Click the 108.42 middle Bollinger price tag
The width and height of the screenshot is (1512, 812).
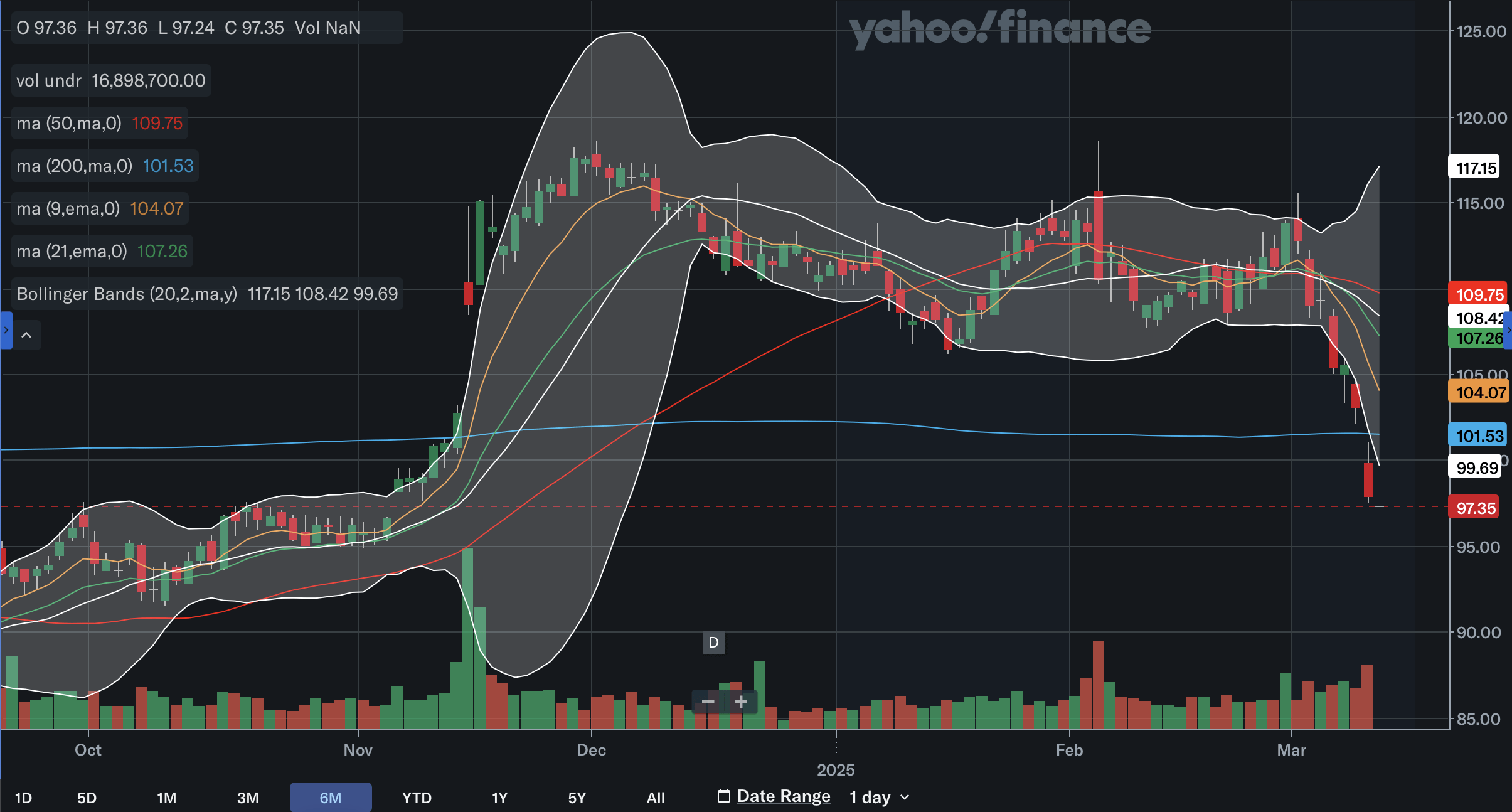(1477, 318)
